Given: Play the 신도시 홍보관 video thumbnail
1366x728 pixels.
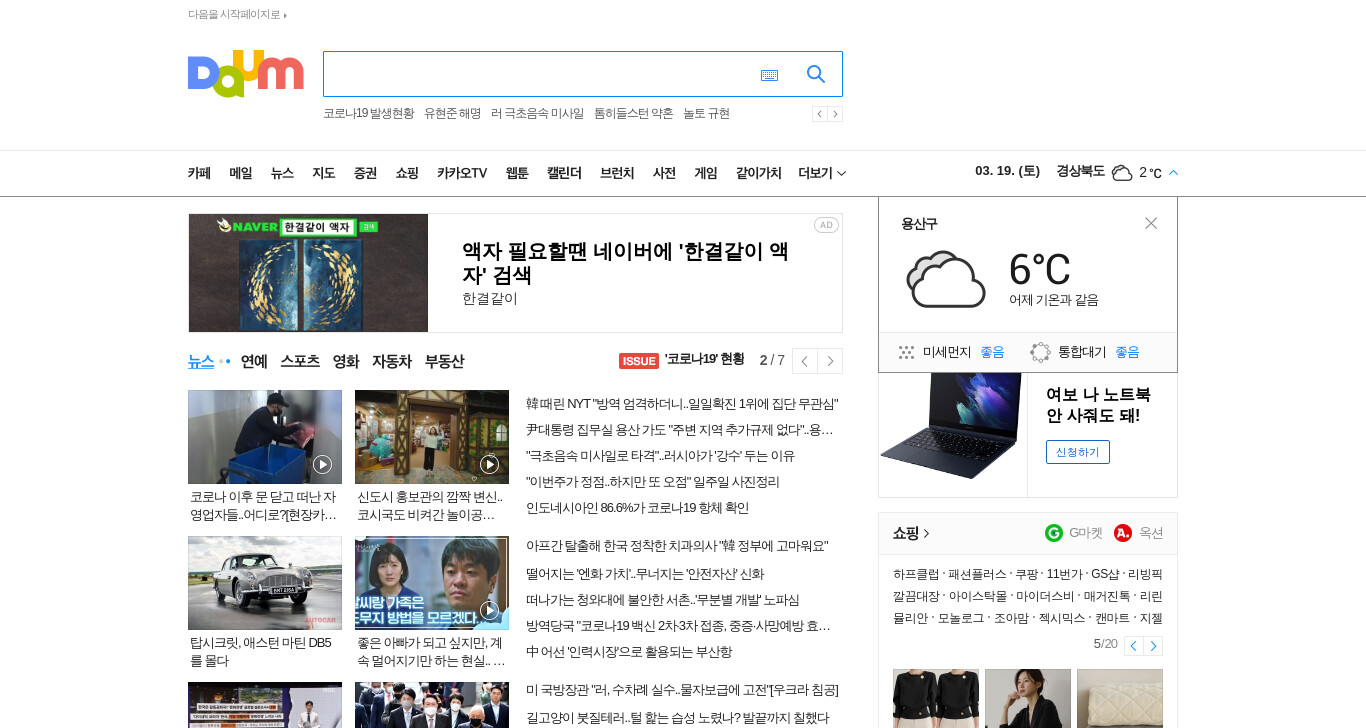Looking at the screenshot, I should pyautogui.click(x=489, y=464).
